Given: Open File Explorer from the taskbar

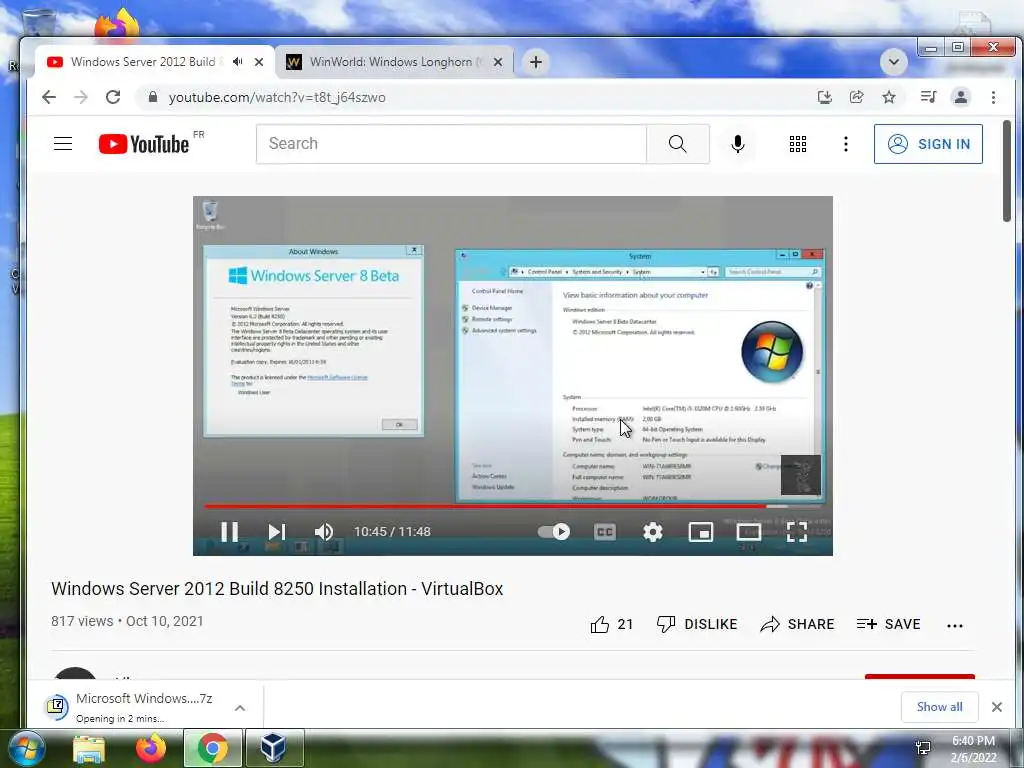Looking at the screenshot, I should (x=89, y=748).
